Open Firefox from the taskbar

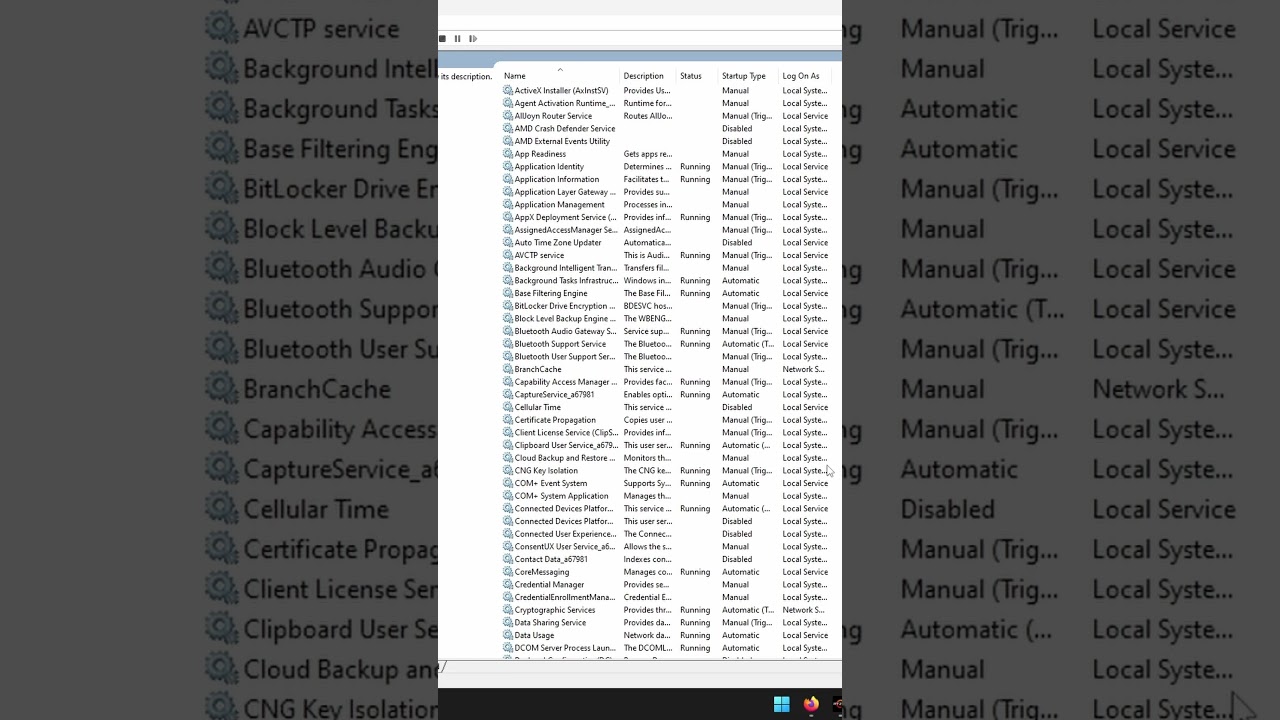coord(811,704)
